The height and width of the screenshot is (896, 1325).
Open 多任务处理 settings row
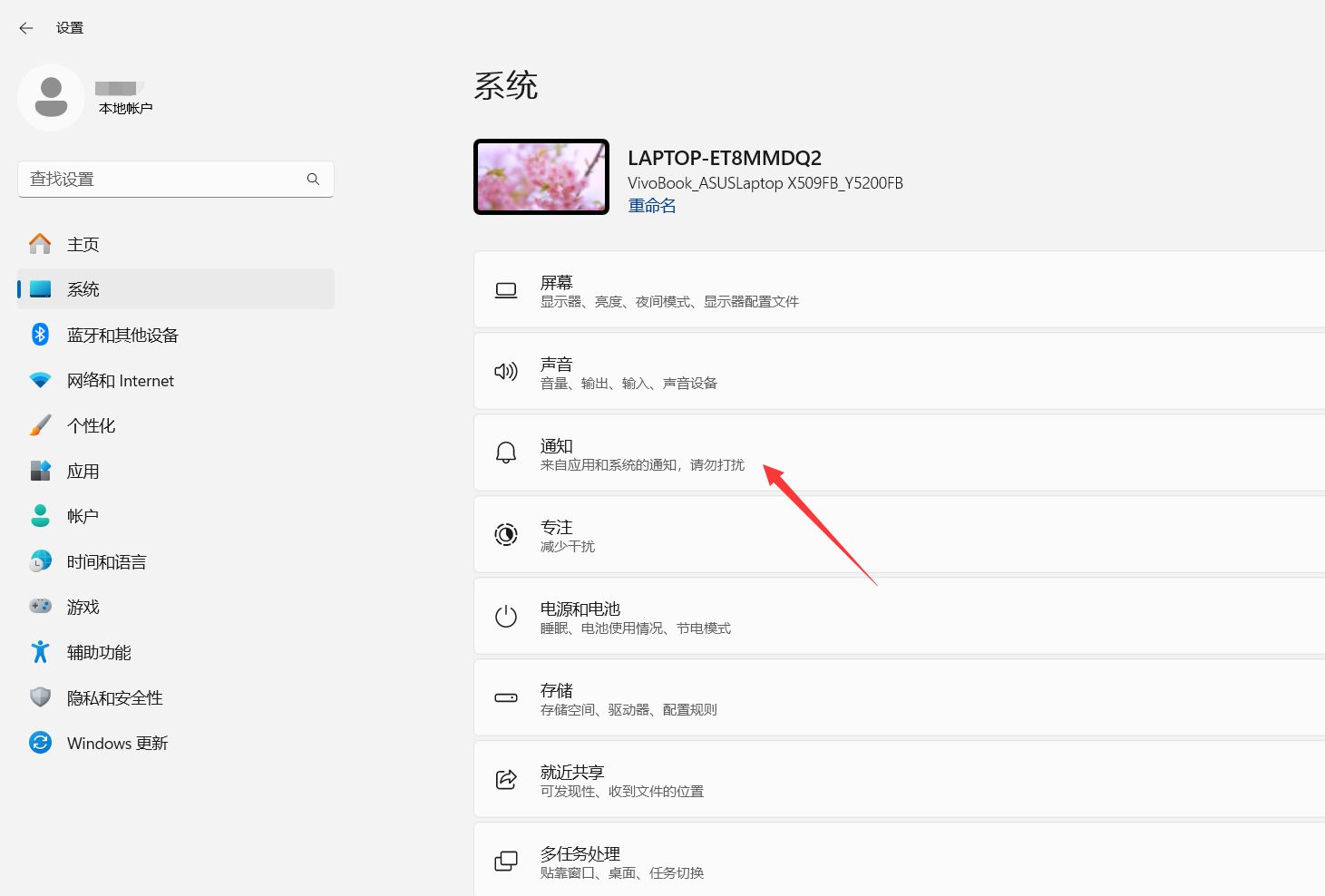coord(899,860)
